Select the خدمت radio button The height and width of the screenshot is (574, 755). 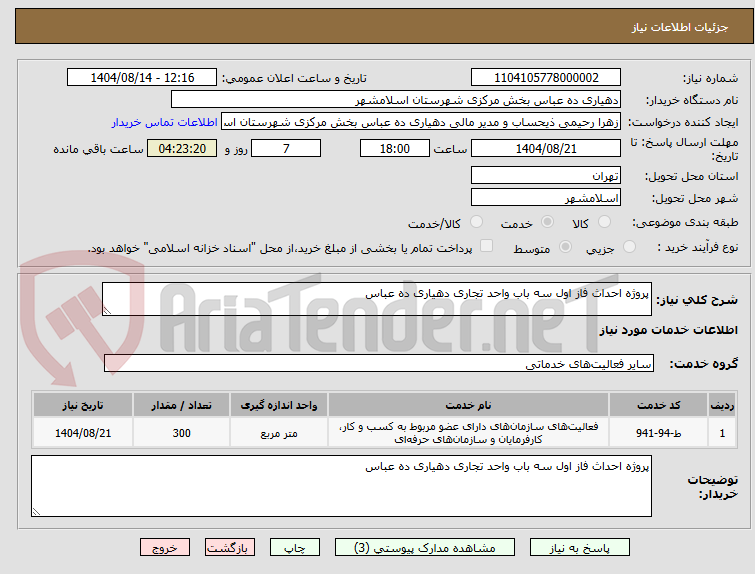tap(547, 222)
